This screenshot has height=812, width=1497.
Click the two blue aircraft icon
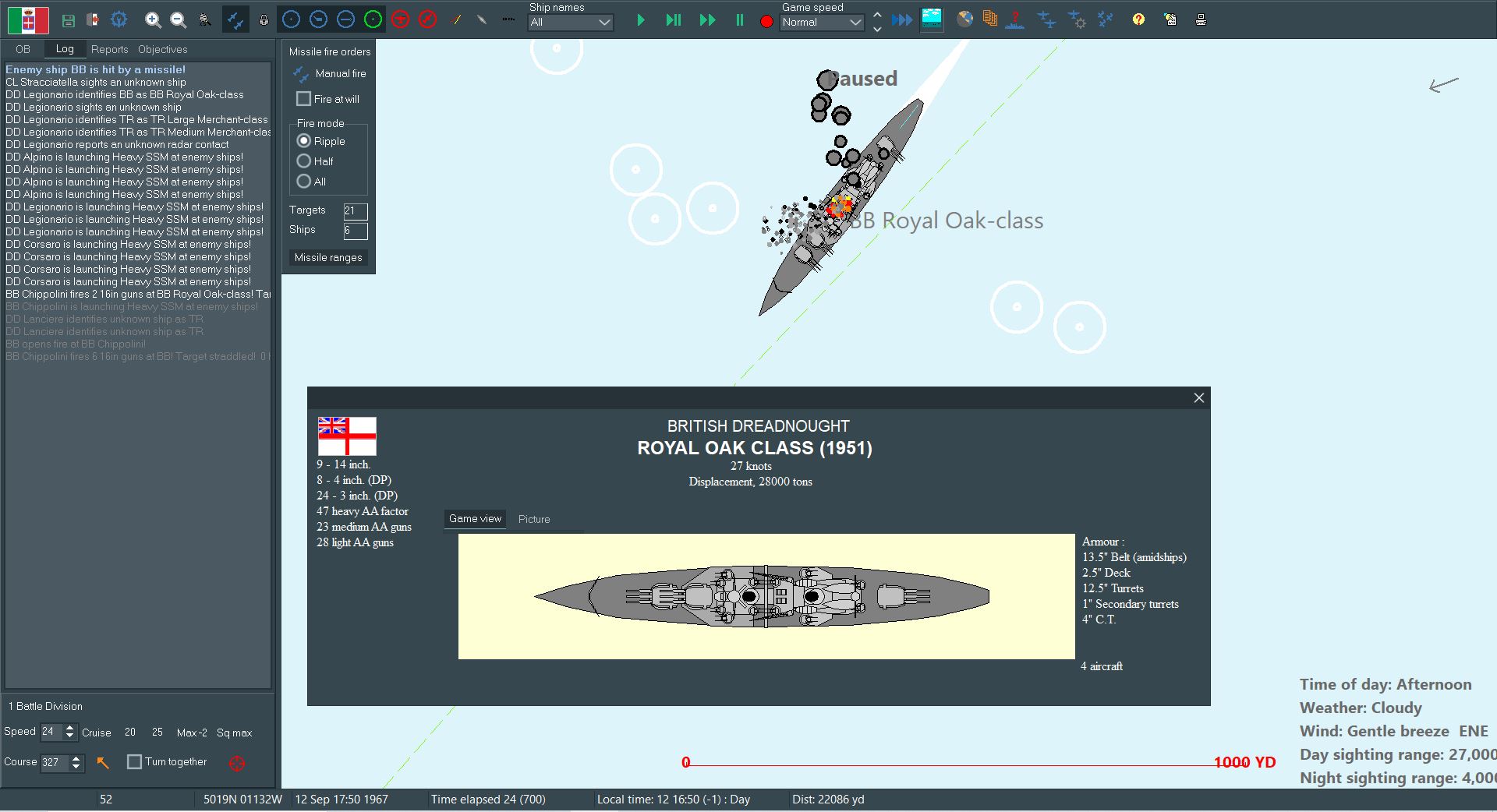click(1046, 20)
